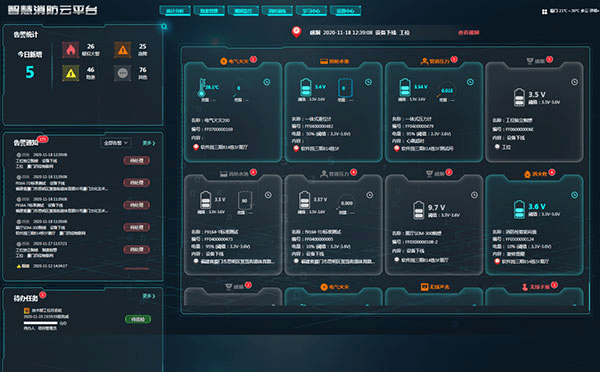600x372 pixels.
Task: Click the orange warning triangle icon
Action: 122,50
